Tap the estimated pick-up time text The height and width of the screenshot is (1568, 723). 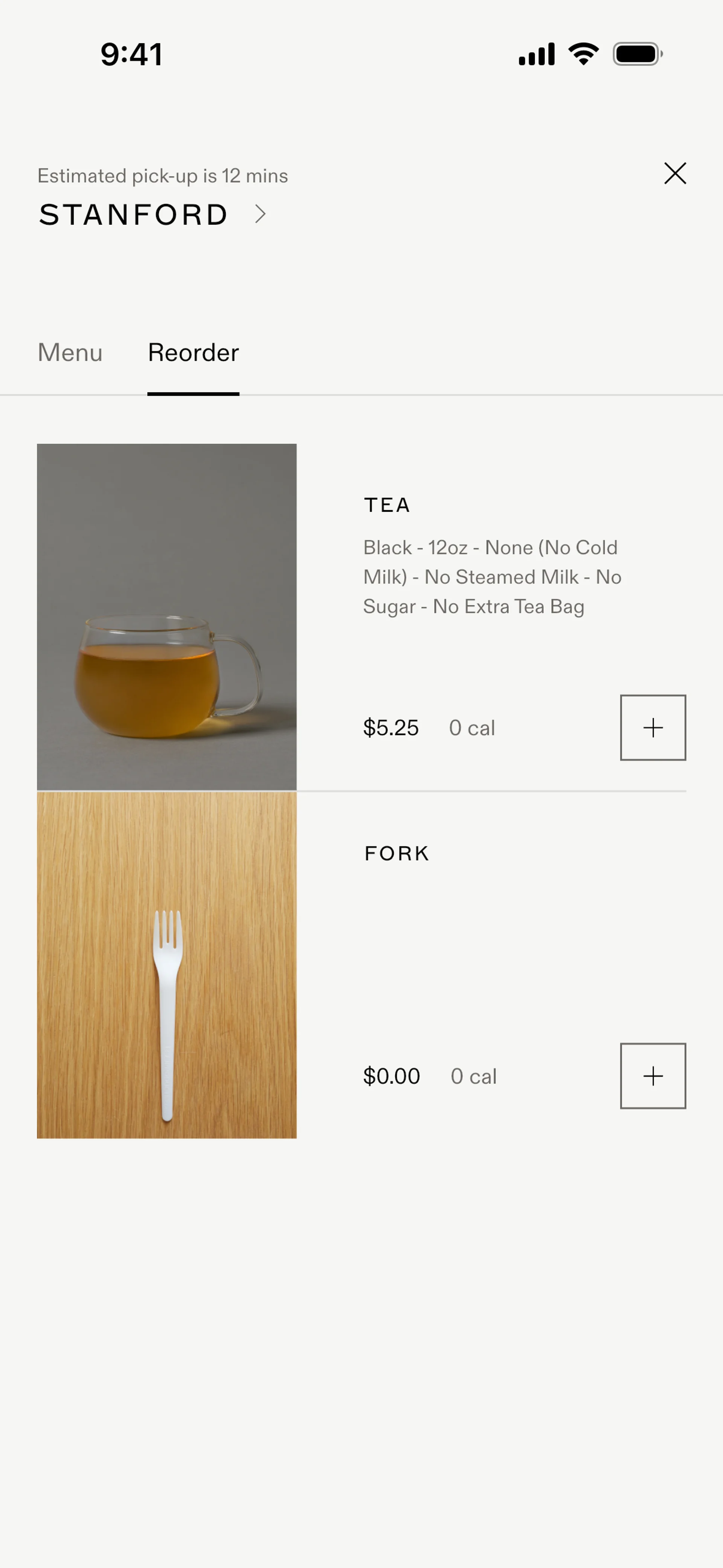[x=163, y=176]
